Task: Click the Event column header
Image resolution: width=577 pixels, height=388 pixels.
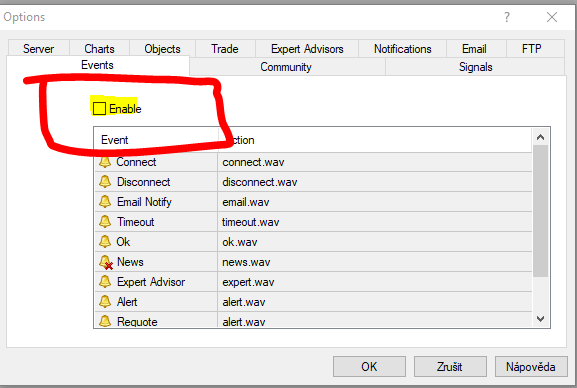Action: [156, 140]
